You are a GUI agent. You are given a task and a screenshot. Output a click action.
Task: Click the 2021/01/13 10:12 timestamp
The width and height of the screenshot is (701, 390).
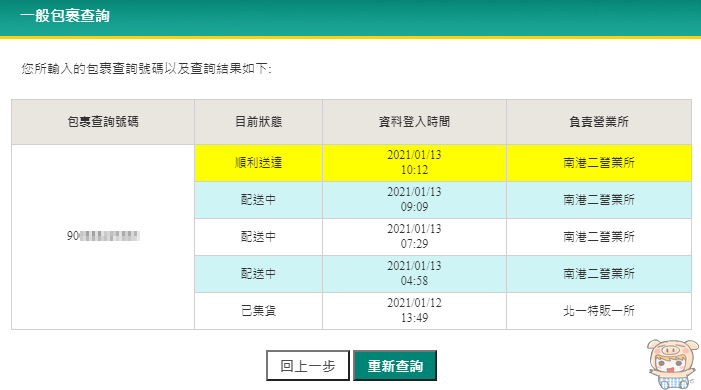tap(414, 163)
